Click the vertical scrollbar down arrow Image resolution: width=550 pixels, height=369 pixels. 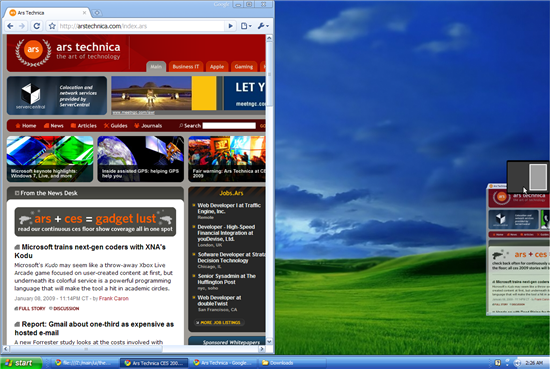point(269,341)
